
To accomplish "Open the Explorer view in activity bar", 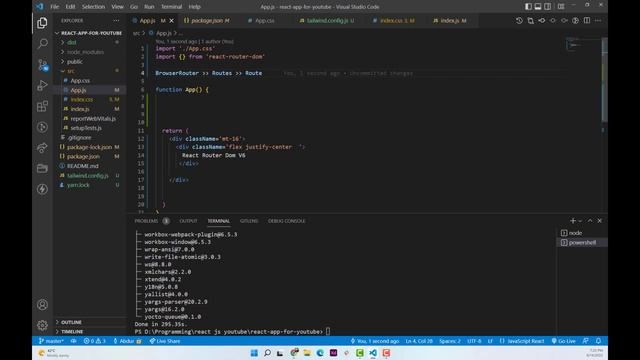I will 42,23.
